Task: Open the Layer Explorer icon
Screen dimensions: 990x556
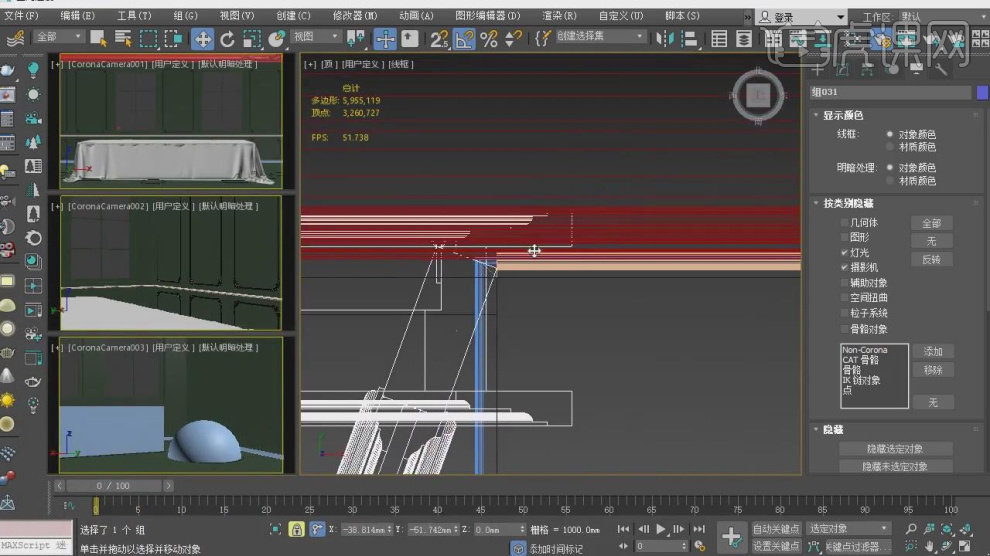Action: point(744,39)
